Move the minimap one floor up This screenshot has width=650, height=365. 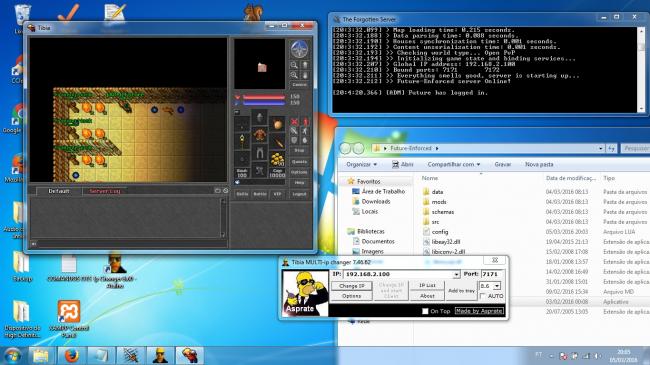305,65
